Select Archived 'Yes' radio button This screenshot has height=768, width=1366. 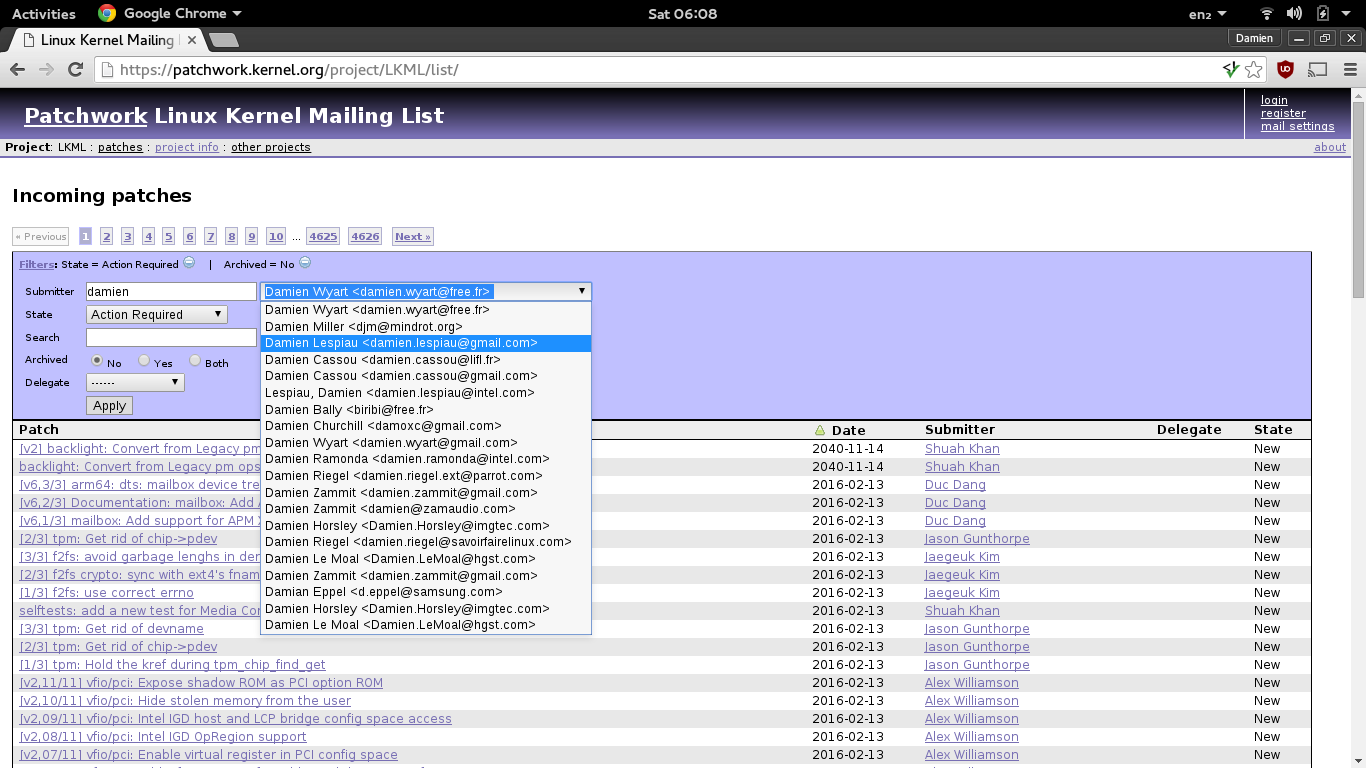[145, 361]
